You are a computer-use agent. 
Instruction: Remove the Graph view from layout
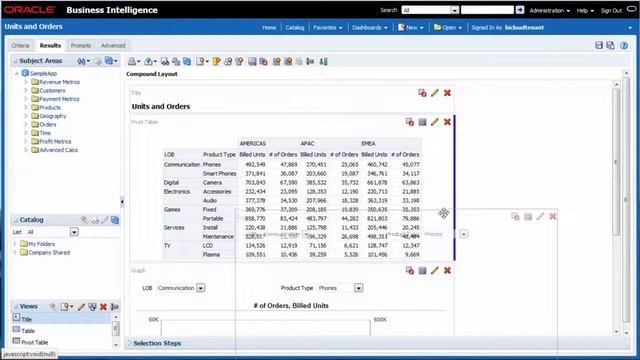coord(447,270)
